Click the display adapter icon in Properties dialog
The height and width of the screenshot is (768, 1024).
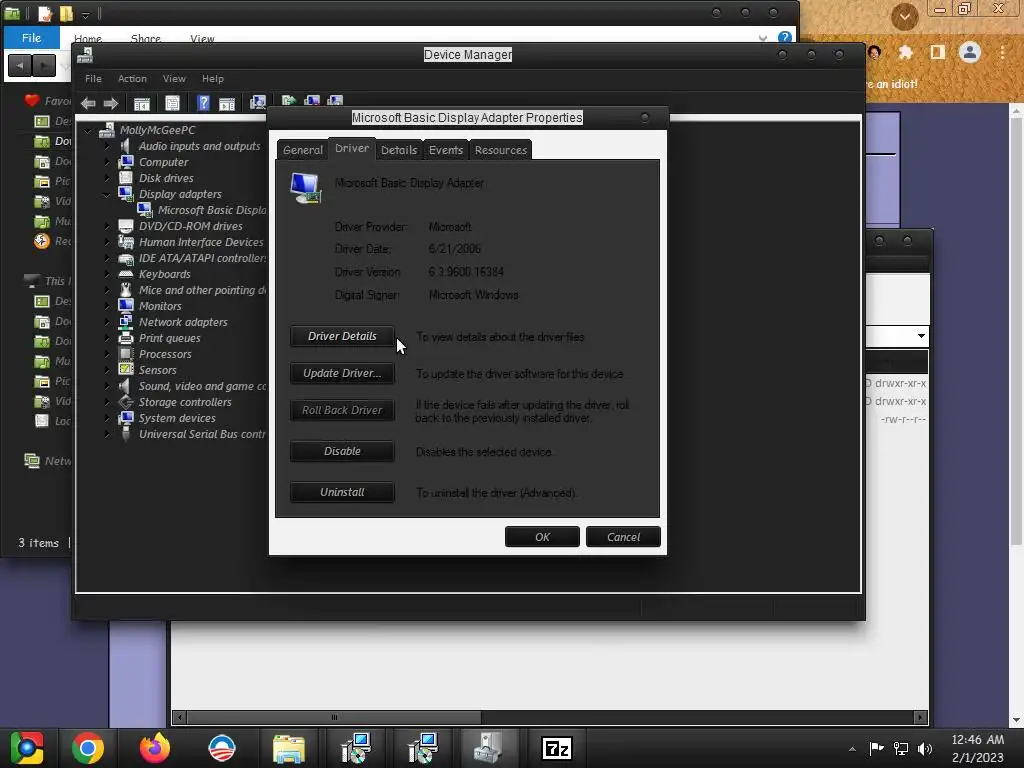click(x=306, y=188)
